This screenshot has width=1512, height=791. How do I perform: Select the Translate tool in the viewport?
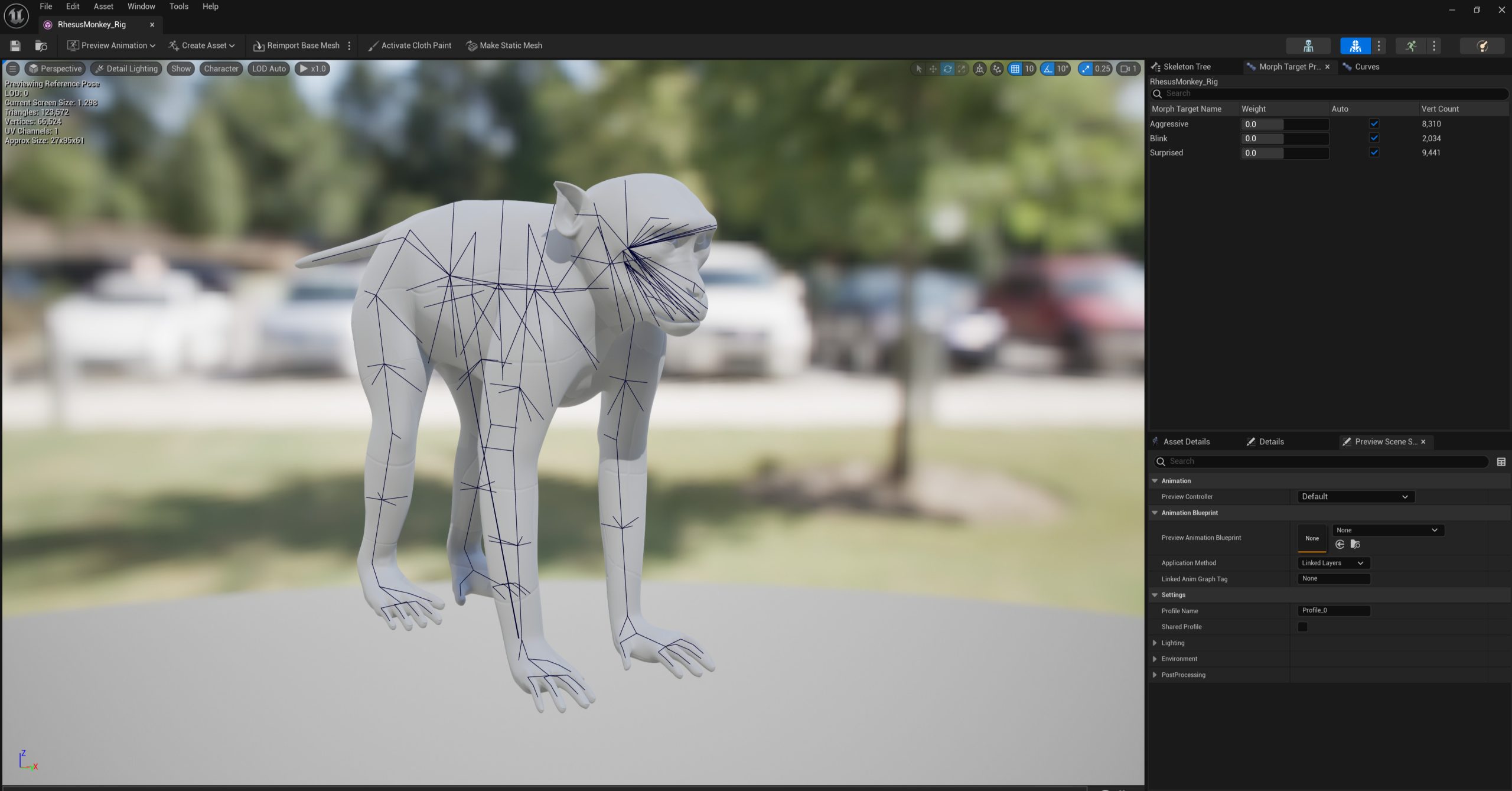[933, 69]
